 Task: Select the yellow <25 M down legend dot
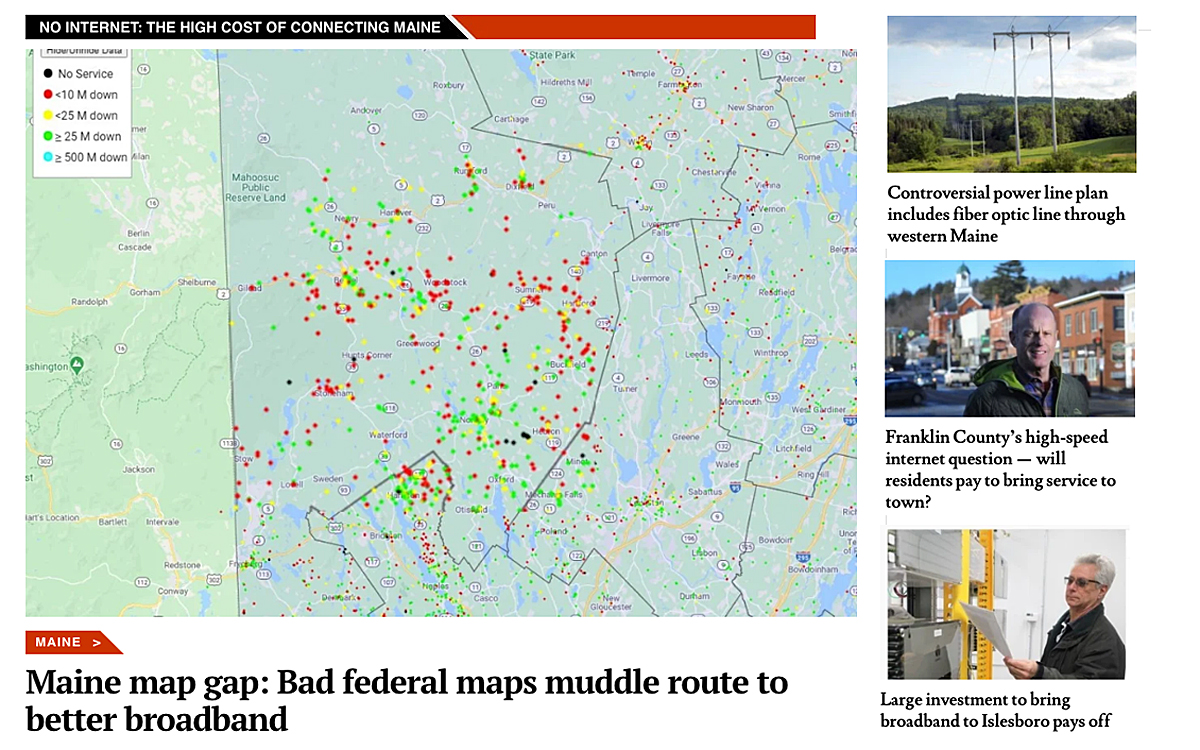pyautogui.click(x=47, y=116)
